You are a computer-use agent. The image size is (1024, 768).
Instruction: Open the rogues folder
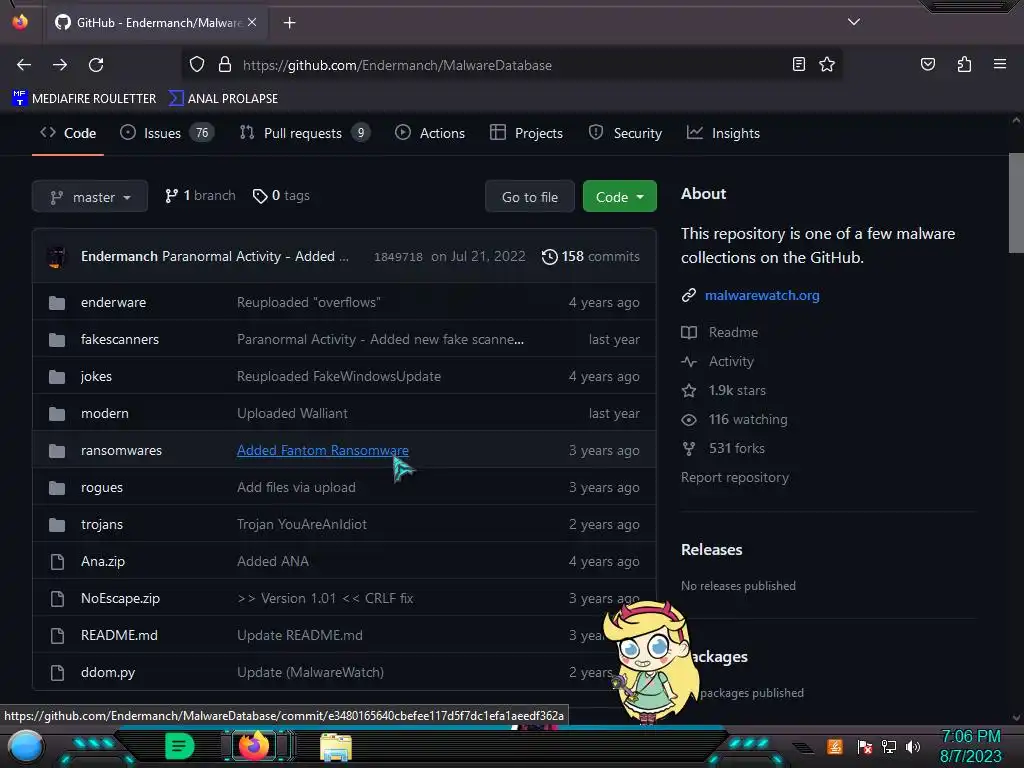[x=101, y=488]
